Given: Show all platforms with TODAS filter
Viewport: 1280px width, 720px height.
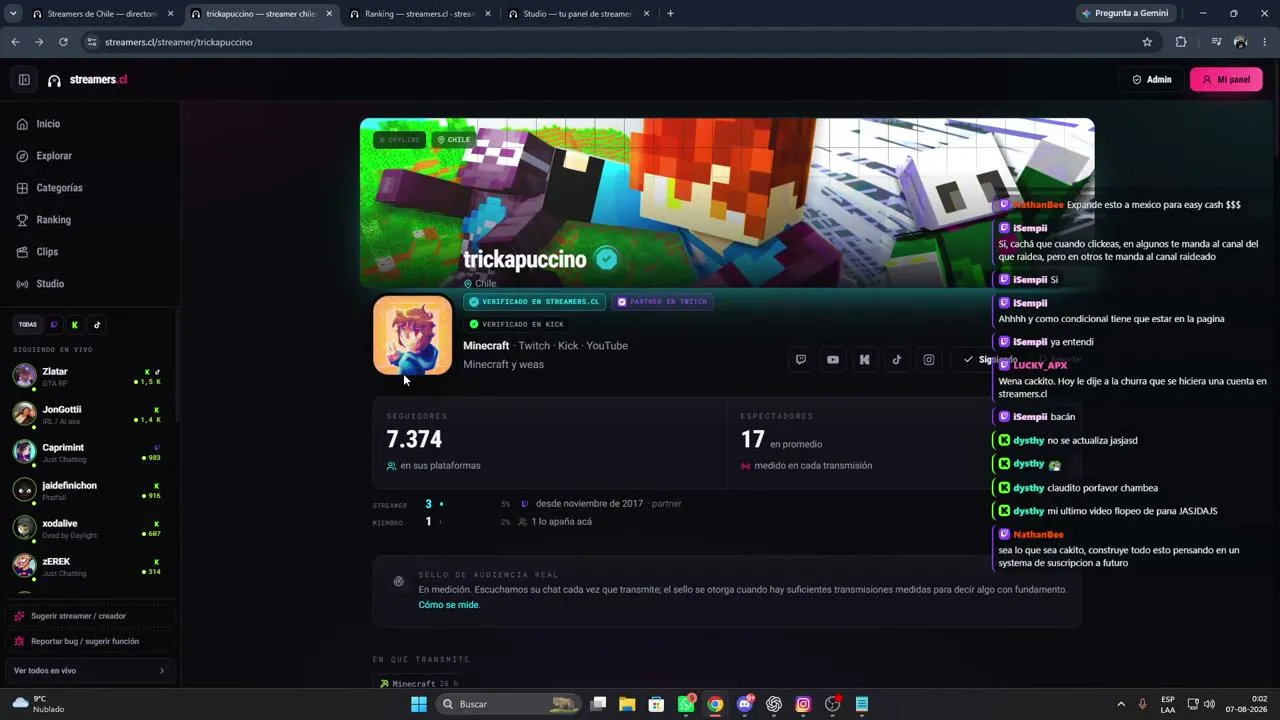Looking at the screenshot, I should coord(28,325).
